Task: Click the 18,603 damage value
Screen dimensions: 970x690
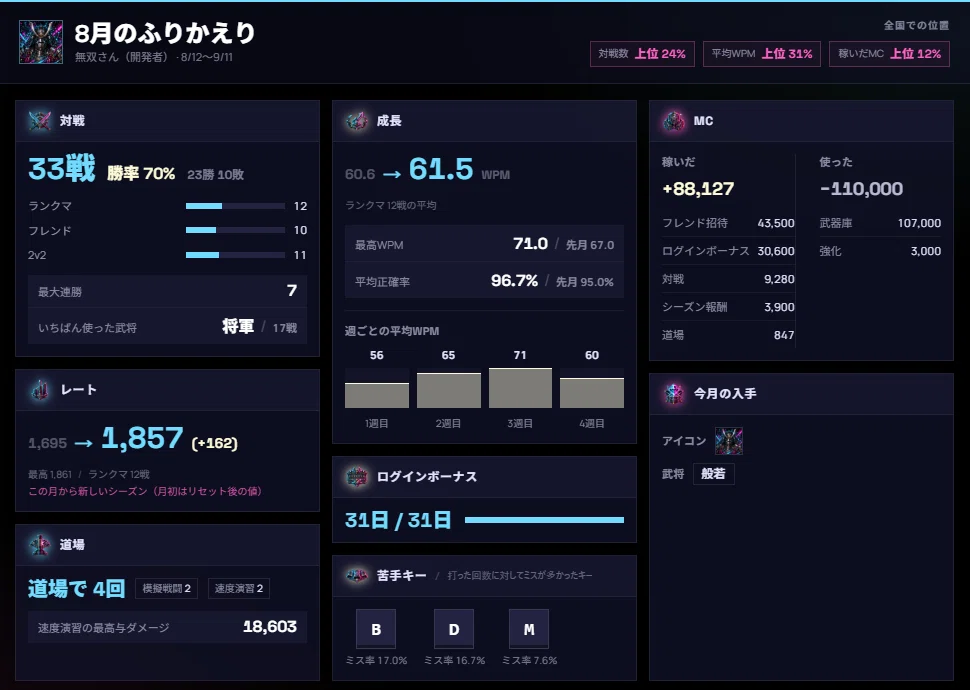Action: tap(270, 627)
